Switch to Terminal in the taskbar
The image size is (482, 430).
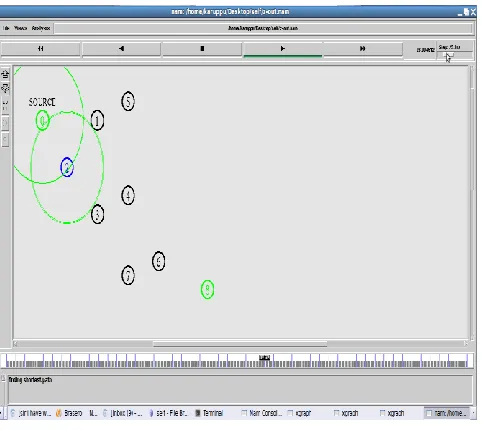[209, 413]
